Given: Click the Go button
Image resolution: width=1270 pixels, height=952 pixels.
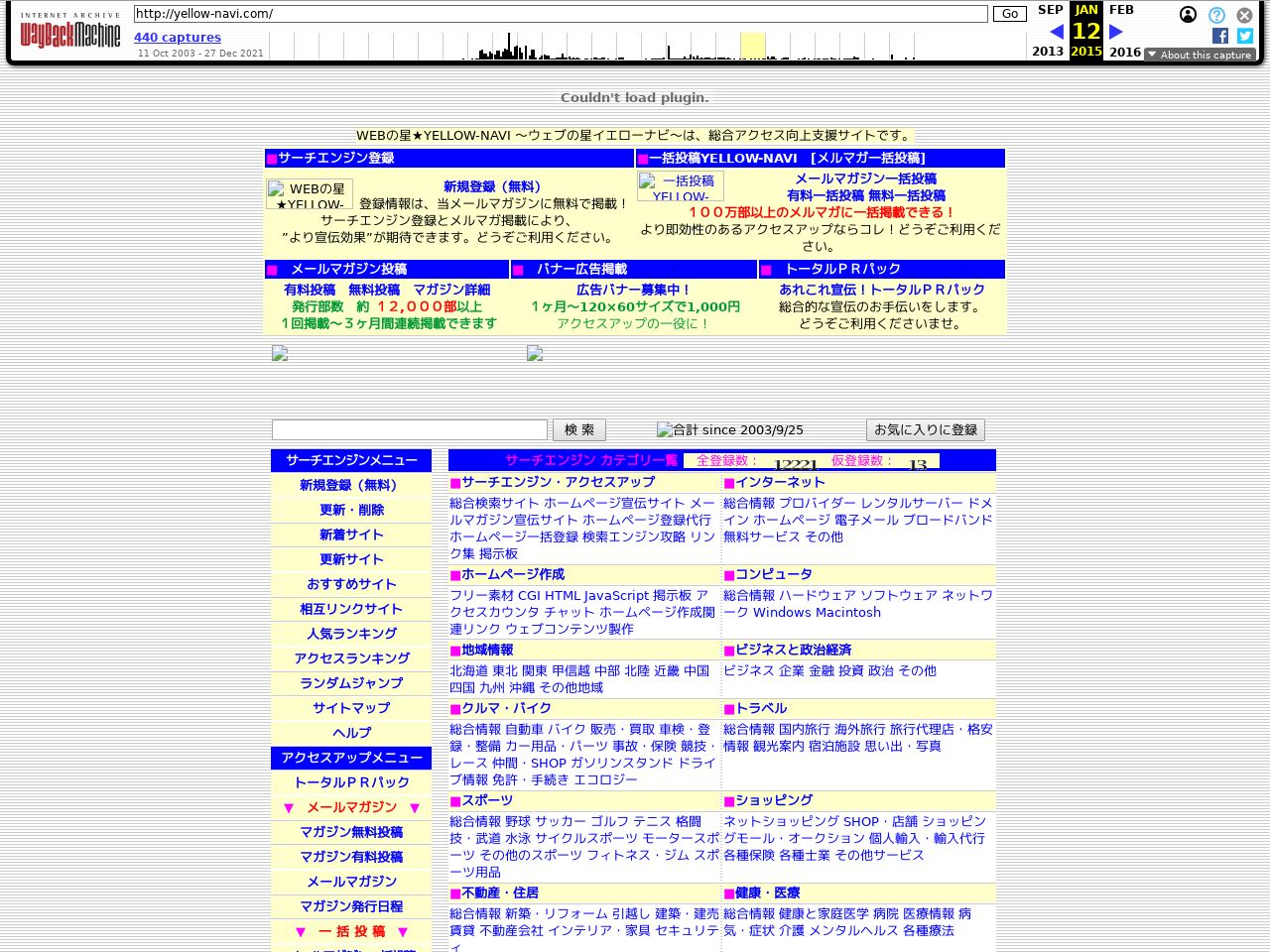Looking at the screenshot, I should coord(1009,14).
